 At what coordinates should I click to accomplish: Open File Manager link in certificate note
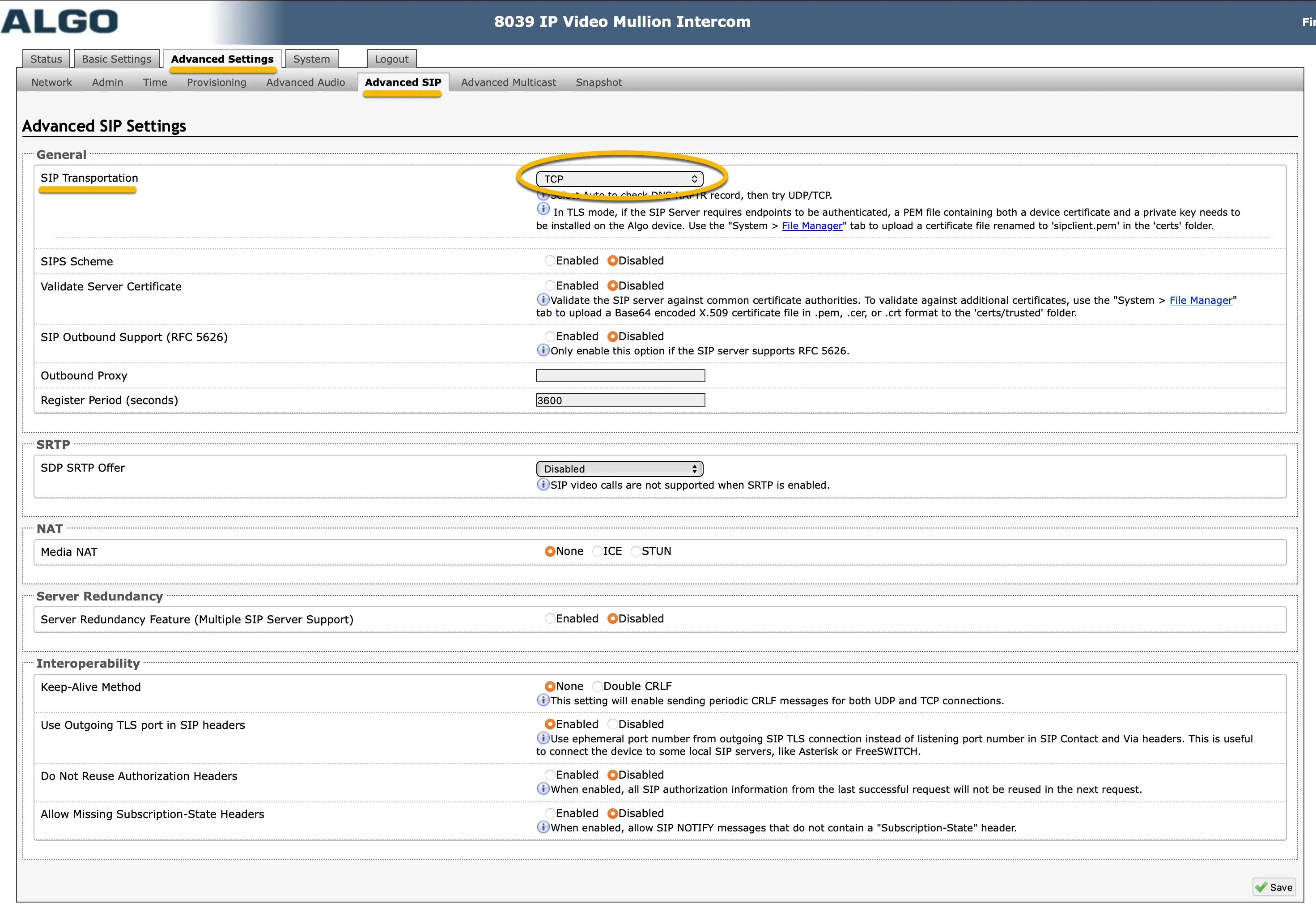[x=1201, y=300]
